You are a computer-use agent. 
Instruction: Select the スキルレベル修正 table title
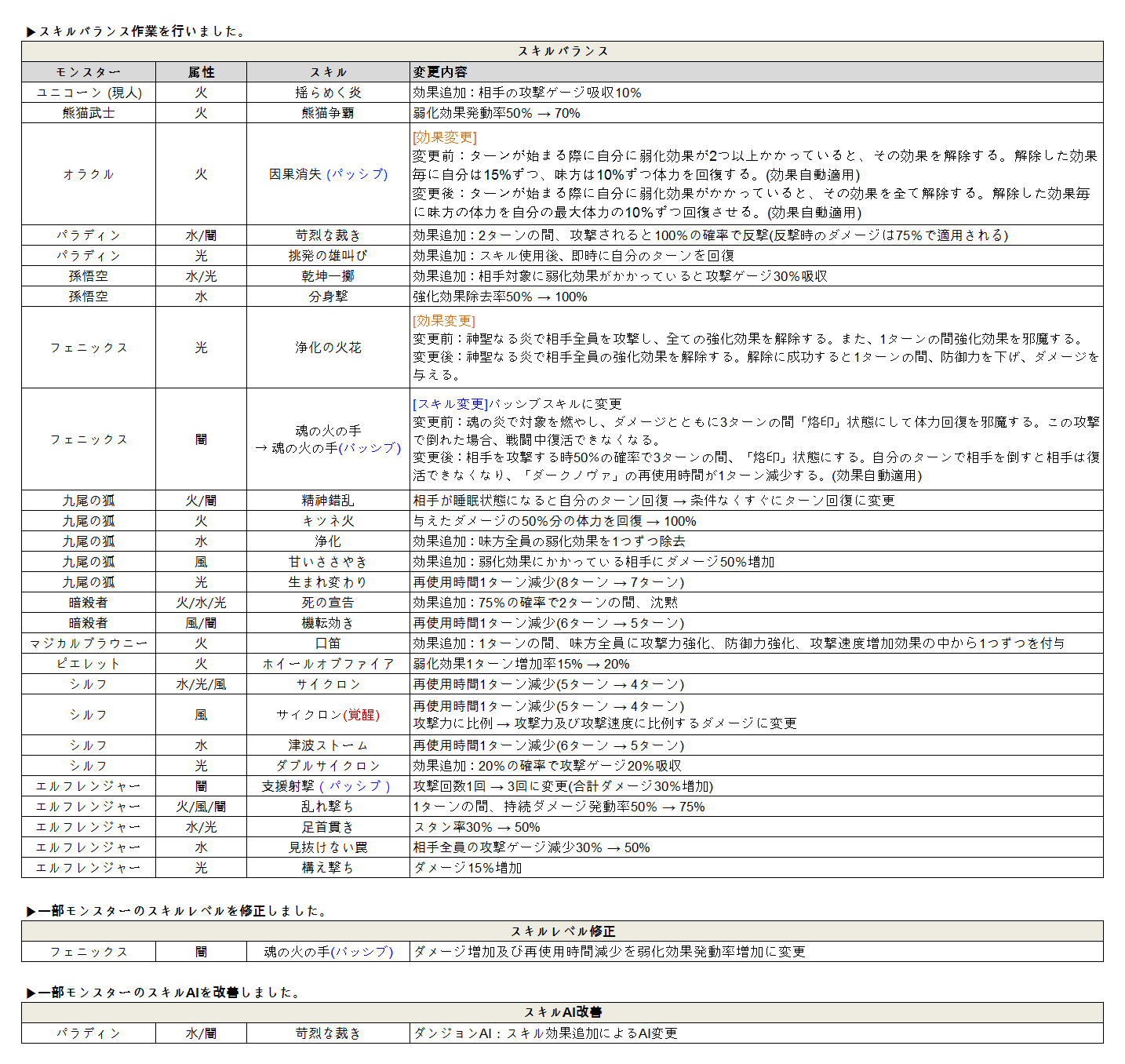562,931
